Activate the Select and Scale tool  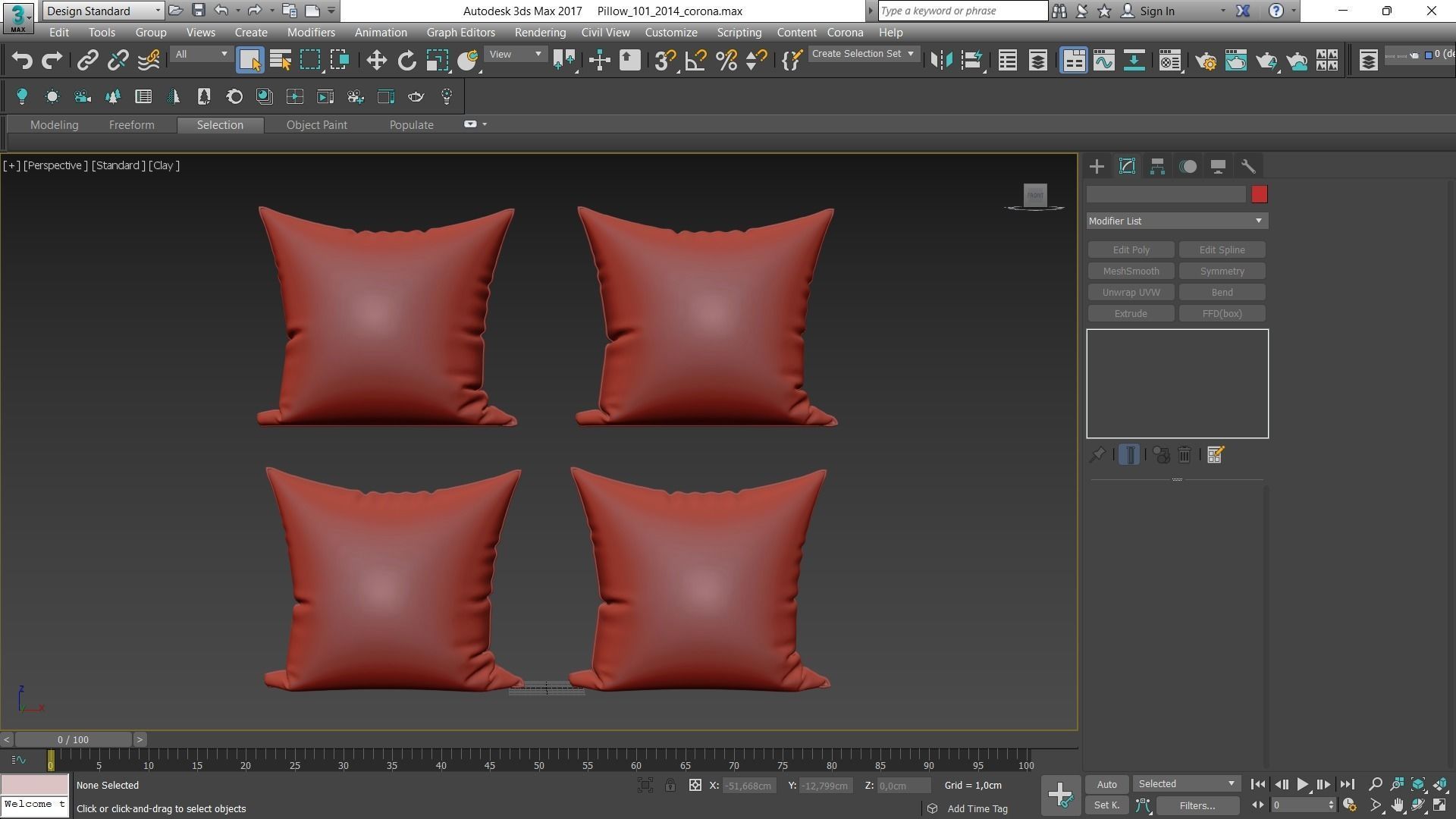pos(438,60)
